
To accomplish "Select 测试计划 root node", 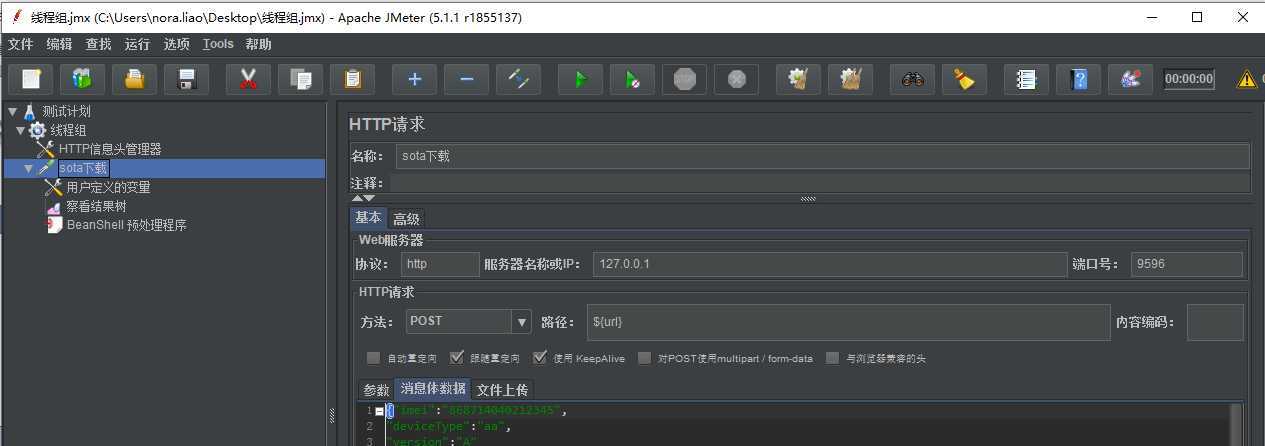I will pyautogui.click(x=66, y=111).
